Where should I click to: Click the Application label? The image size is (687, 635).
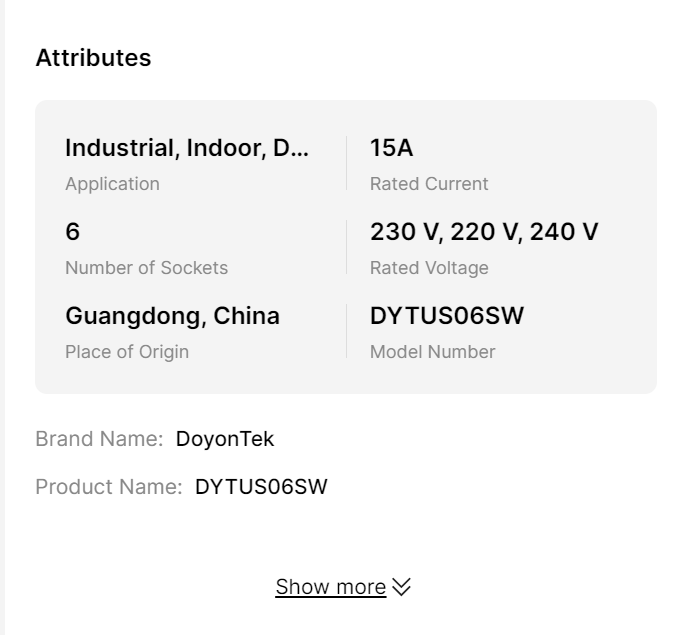(112, 184)
